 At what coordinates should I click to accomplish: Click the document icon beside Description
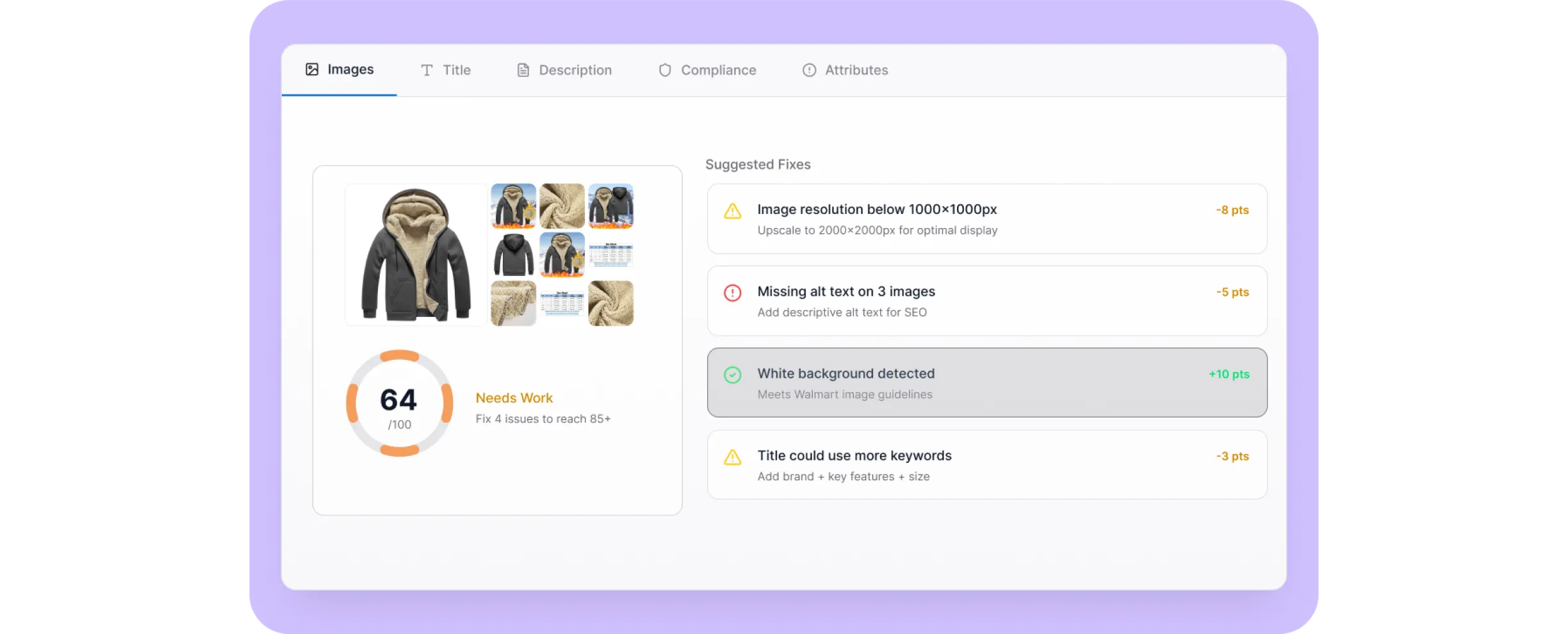pyautogui.click(x=523, y=70)
